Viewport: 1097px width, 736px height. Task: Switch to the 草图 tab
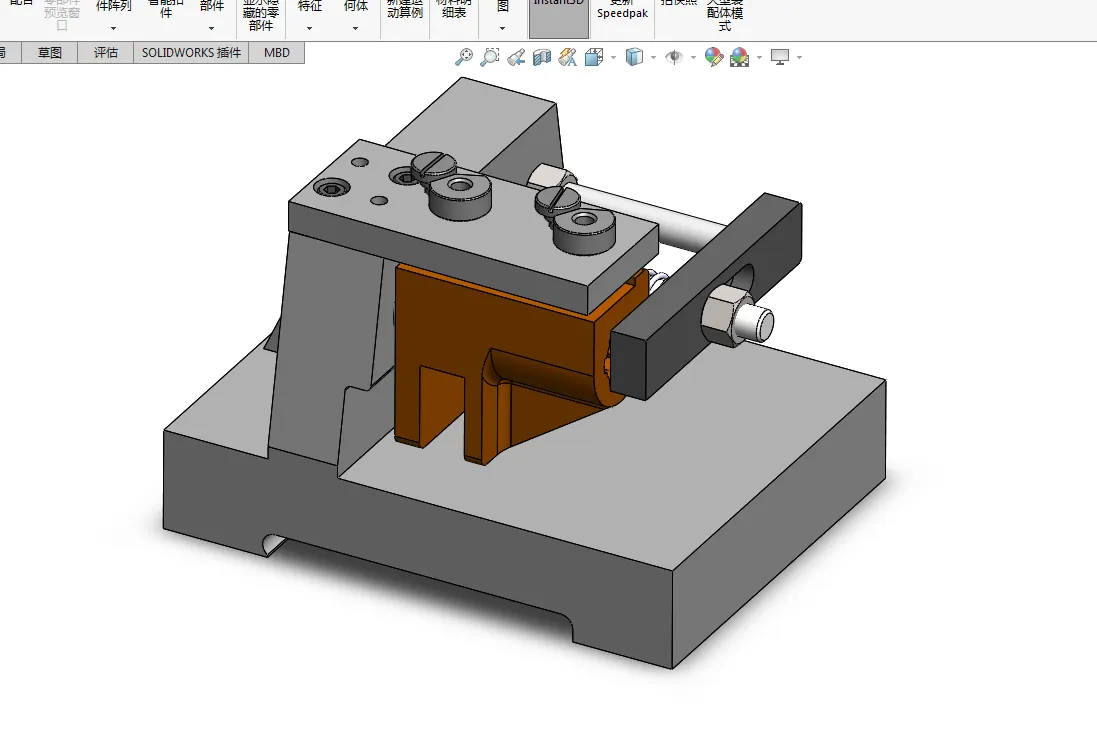[x=50, y=53]
